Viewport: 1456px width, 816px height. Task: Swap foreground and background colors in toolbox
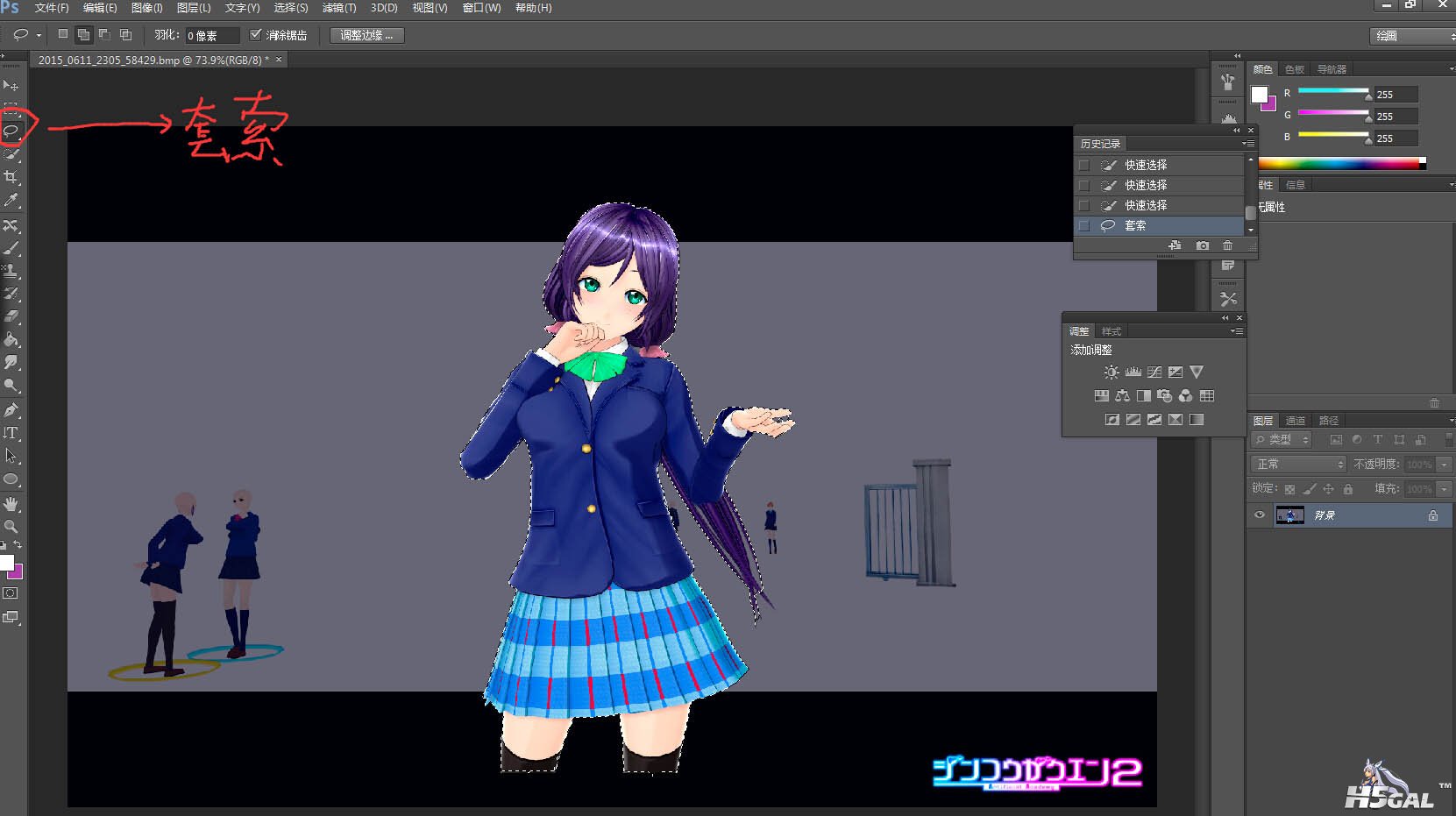click(18, 545)
